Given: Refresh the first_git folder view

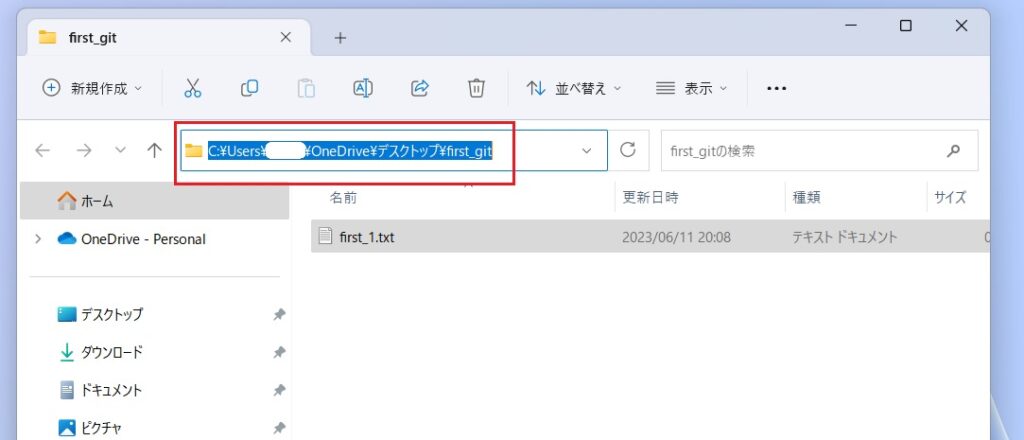Looking at the screenshot, I should point(628,150).
